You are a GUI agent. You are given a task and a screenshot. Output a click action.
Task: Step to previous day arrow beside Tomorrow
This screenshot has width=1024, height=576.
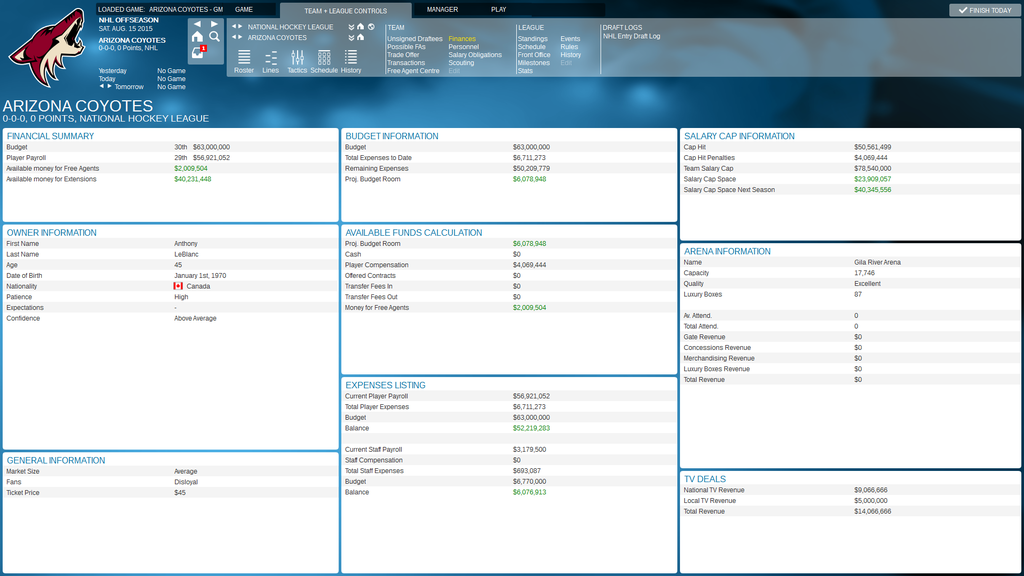[x=101, y=86]
